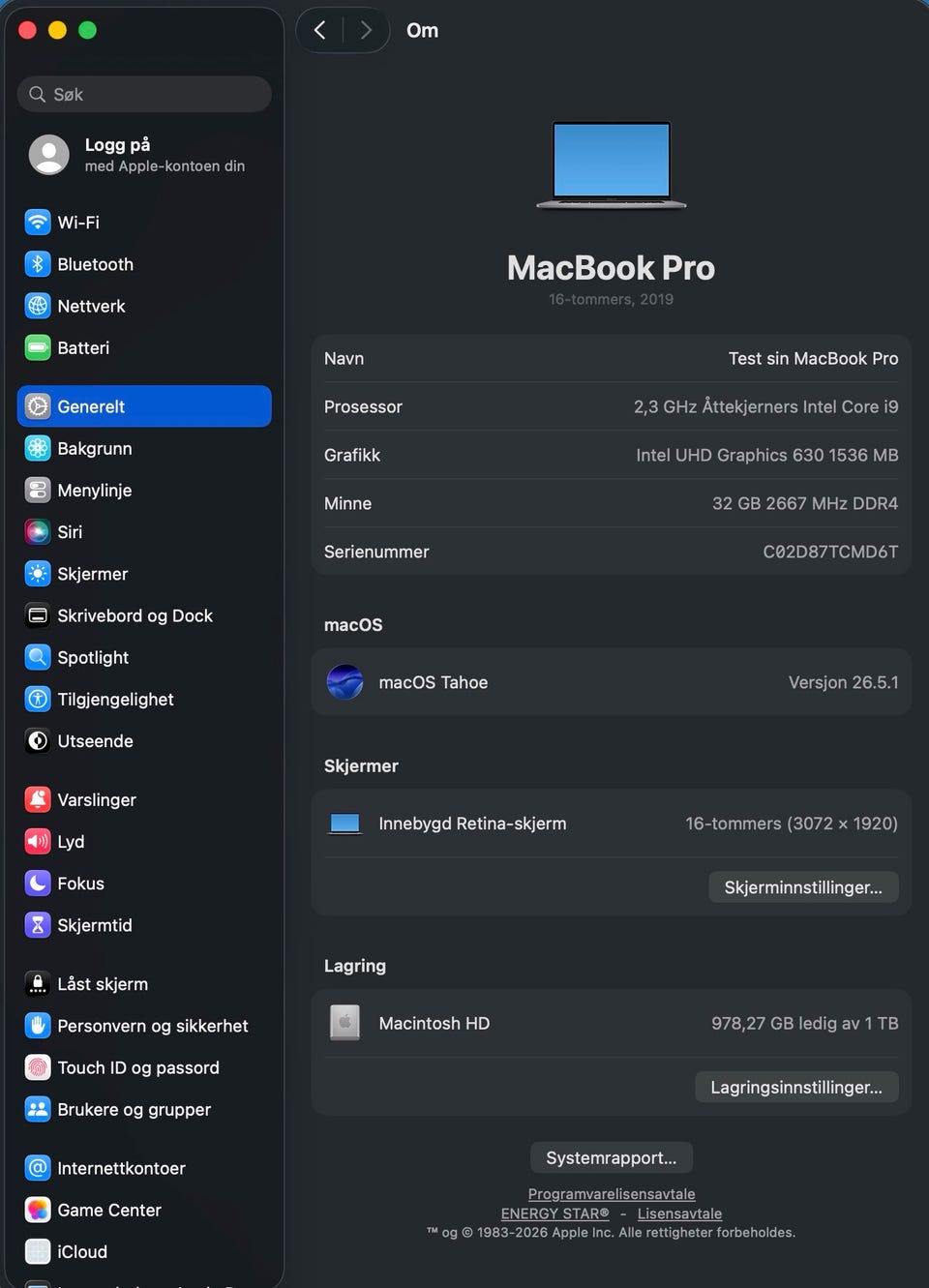Click the macOS Tahoe version icon
Image resolution: width=929 pixels, height=1288 pixels.
click(x=345, y=682)
